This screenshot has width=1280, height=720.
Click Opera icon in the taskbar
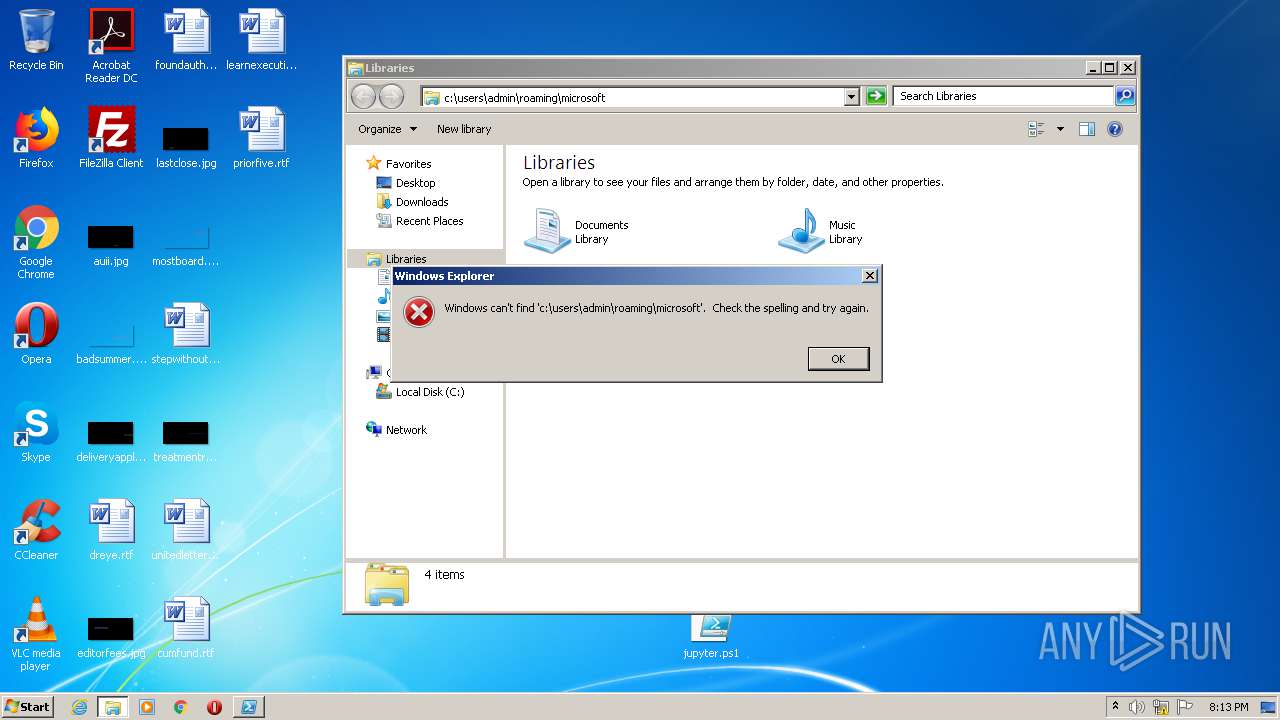tap(214, 707)
